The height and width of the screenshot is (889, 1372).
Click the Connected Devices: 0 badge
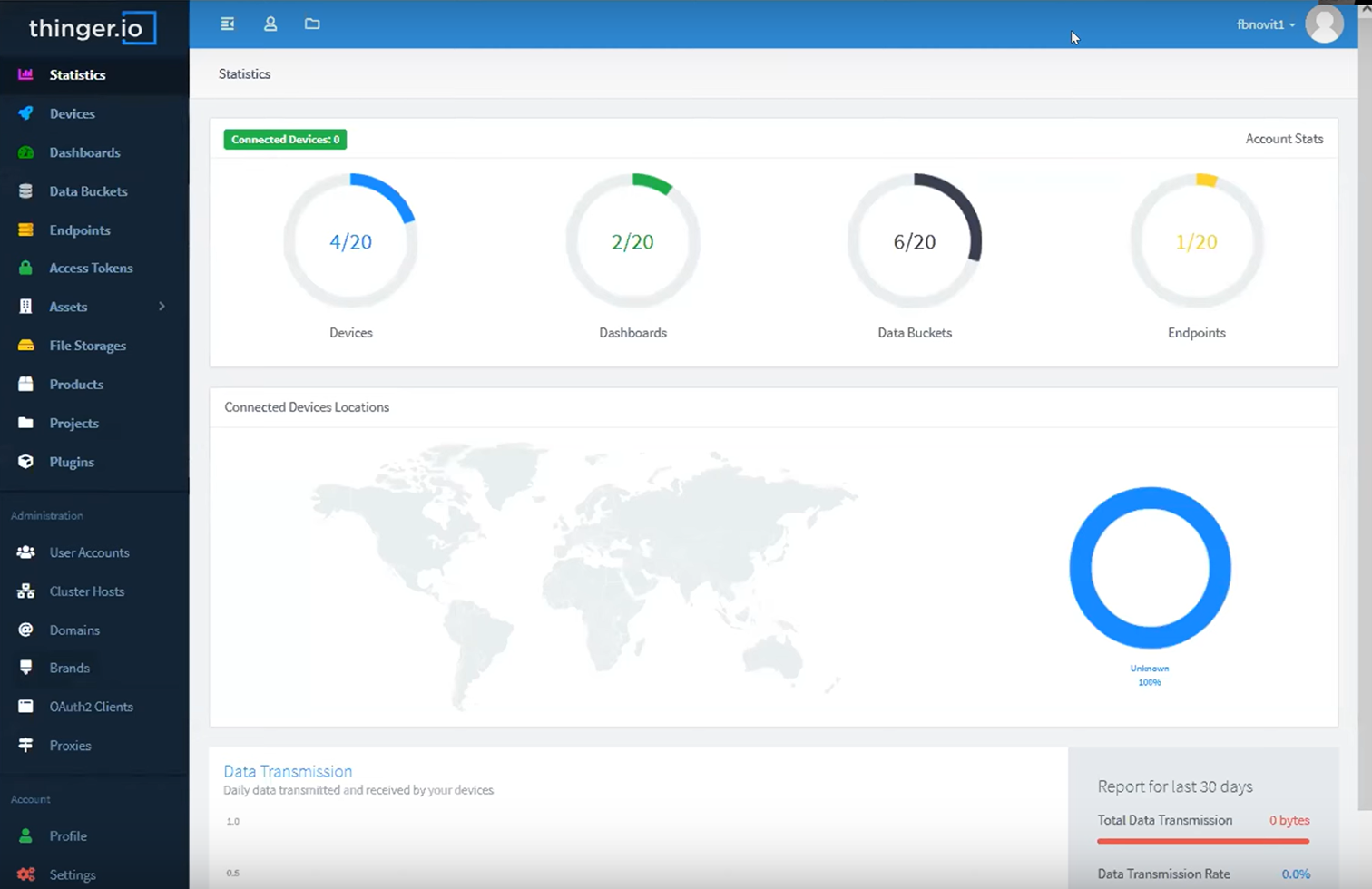pos(285,139)
